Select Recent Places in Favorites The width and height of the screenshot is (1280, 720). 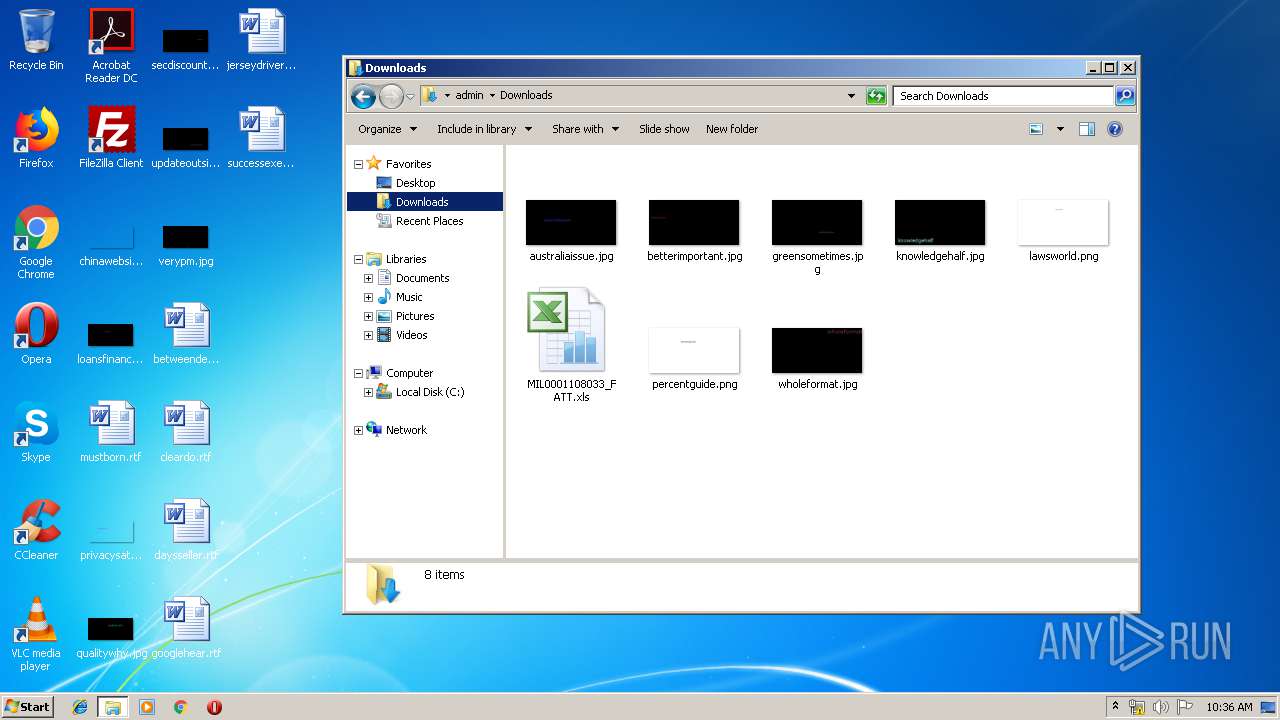pyautogui.click(x=429, y=221)
